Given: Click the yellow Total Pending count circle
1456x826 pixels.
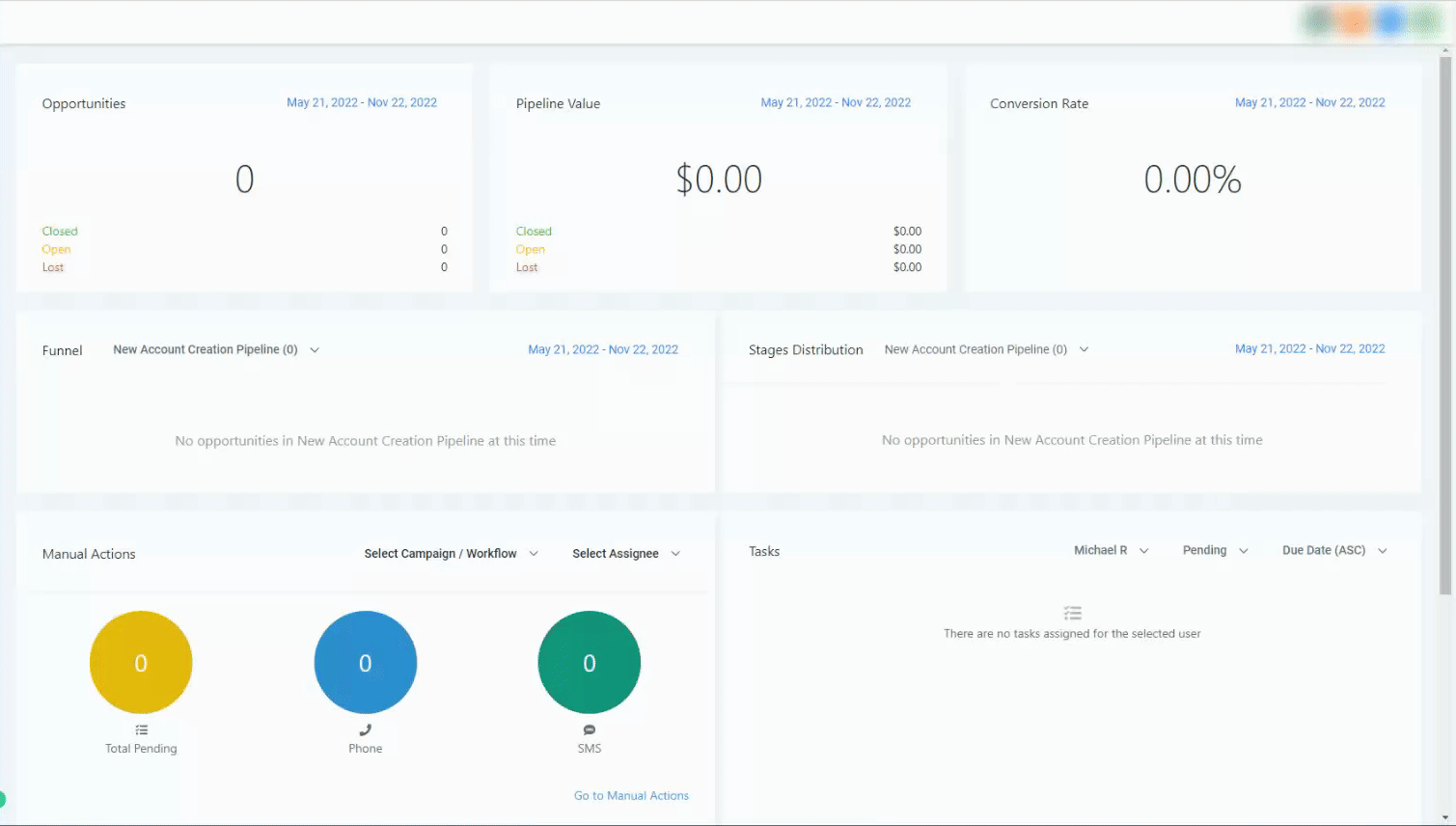Looking at the screenshot, I should (141, 663).
